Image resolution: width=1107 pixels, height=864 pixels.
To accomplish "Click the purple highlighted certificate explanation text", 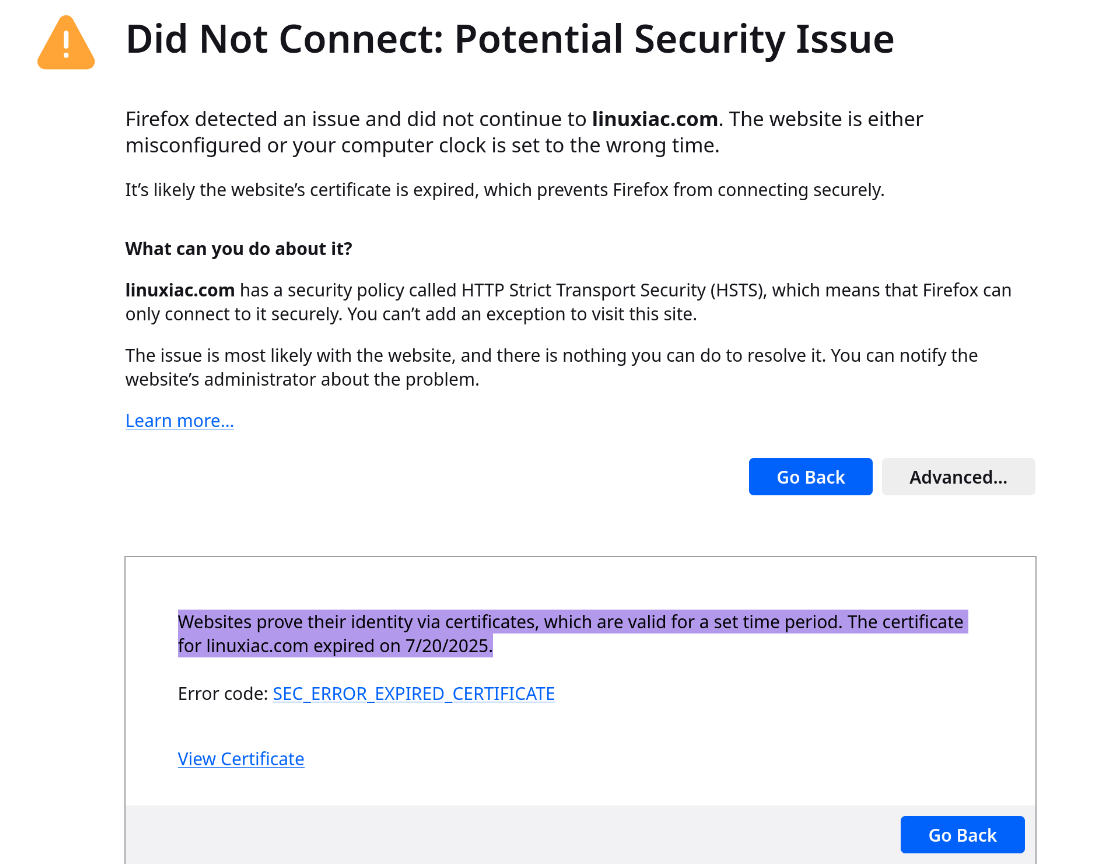I will point(570,634).
